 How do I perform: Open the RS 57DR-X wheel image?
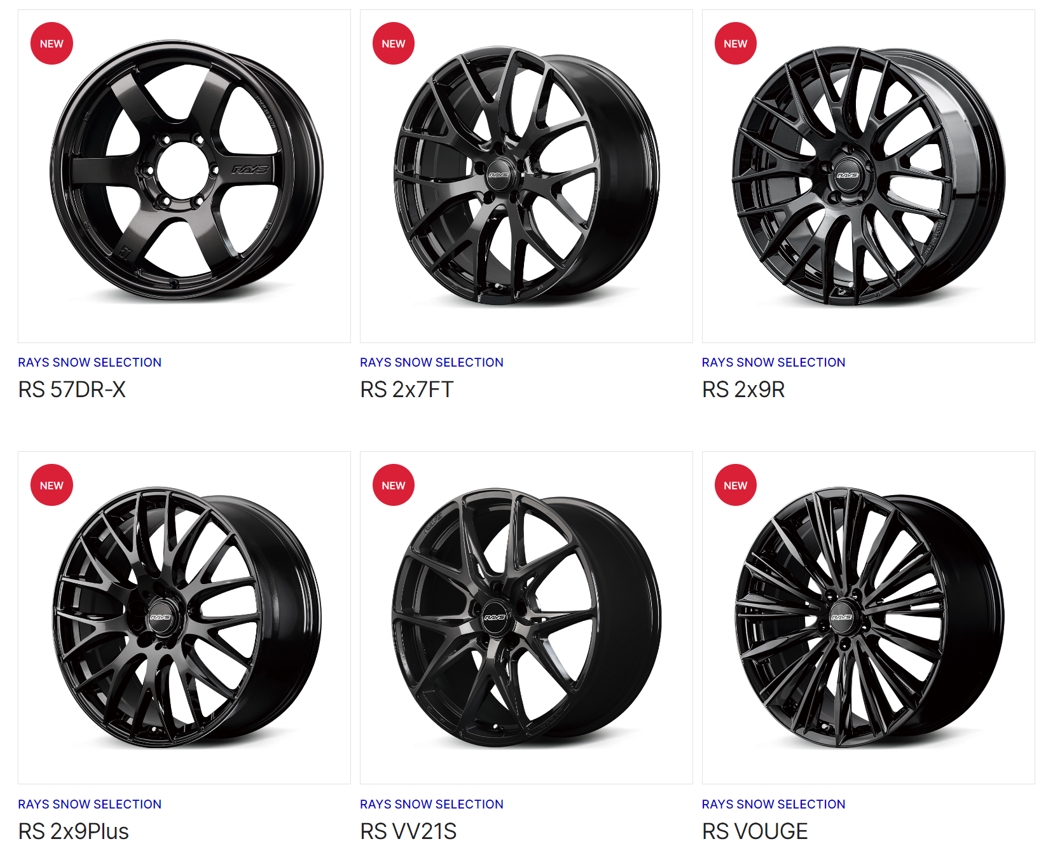tap(184, 176)
